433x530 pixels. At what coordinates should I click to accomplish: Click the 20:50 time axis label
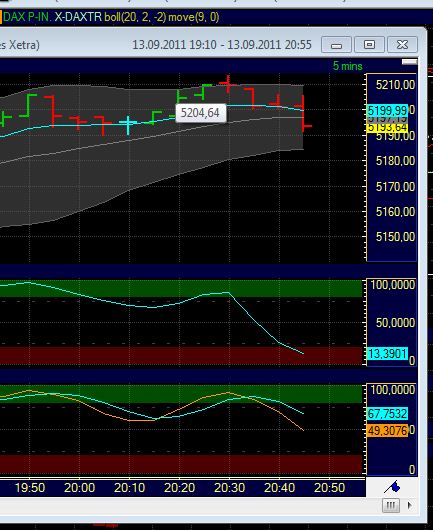330,488
